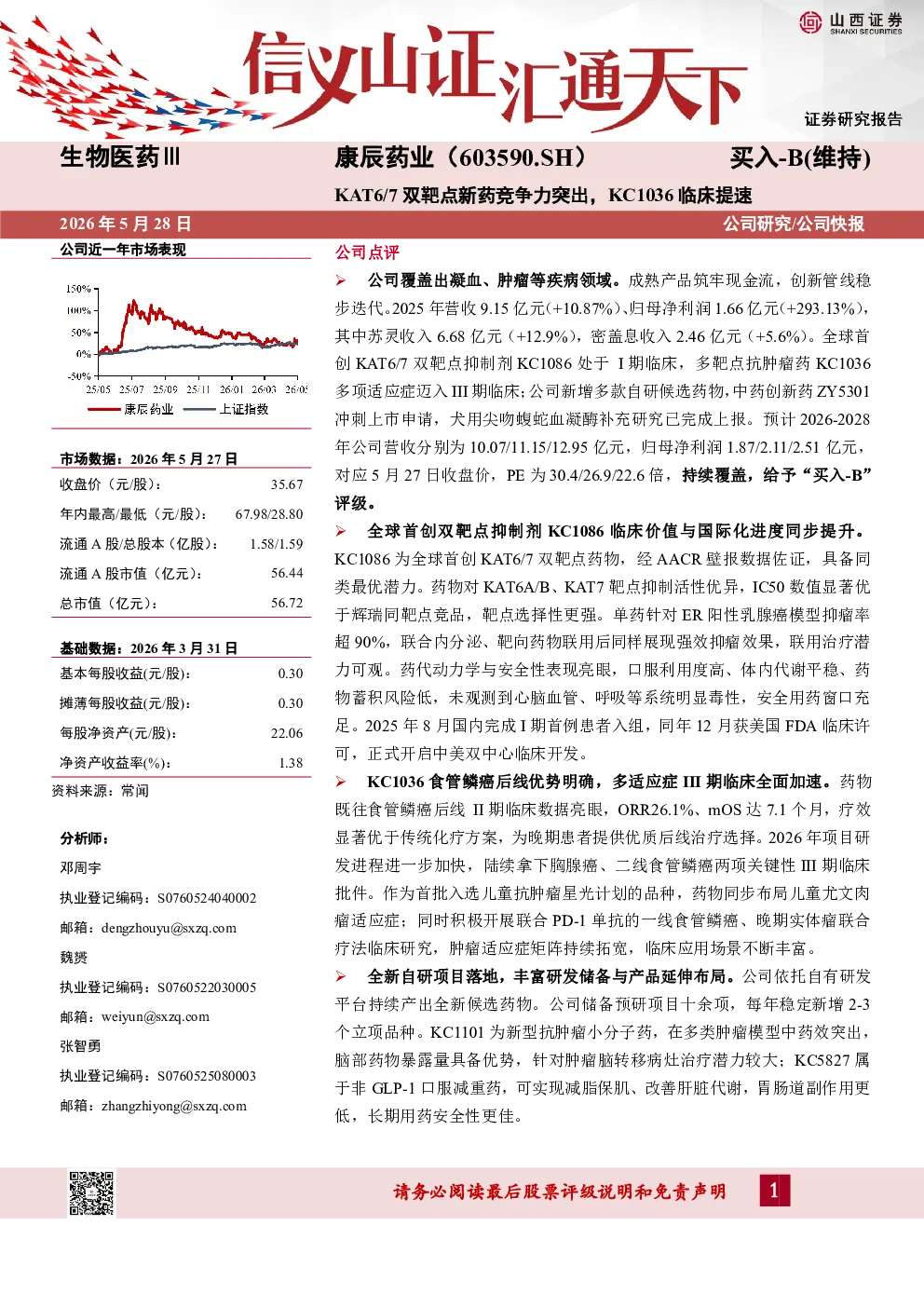Click the 公司近一年市场表现 heading
Screen dimensions: 924x1307
click(123, 250)
